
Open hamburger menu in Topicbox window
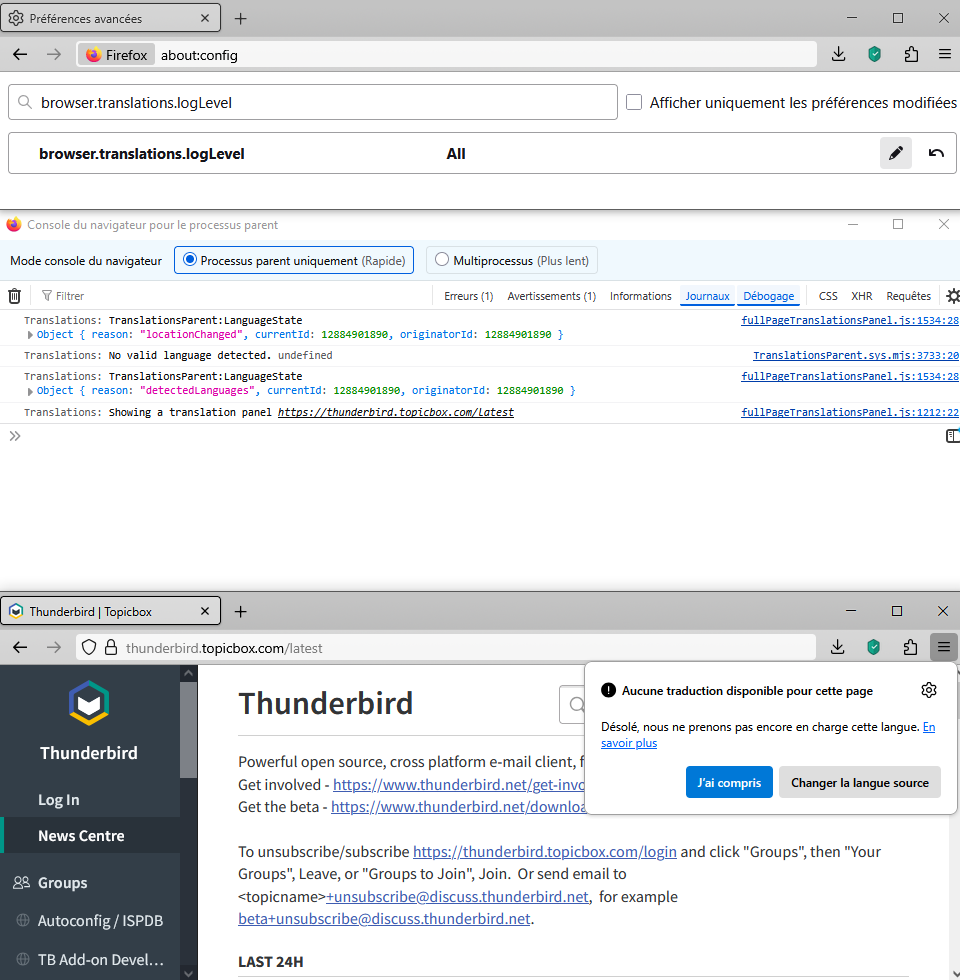tap(944, 648)
